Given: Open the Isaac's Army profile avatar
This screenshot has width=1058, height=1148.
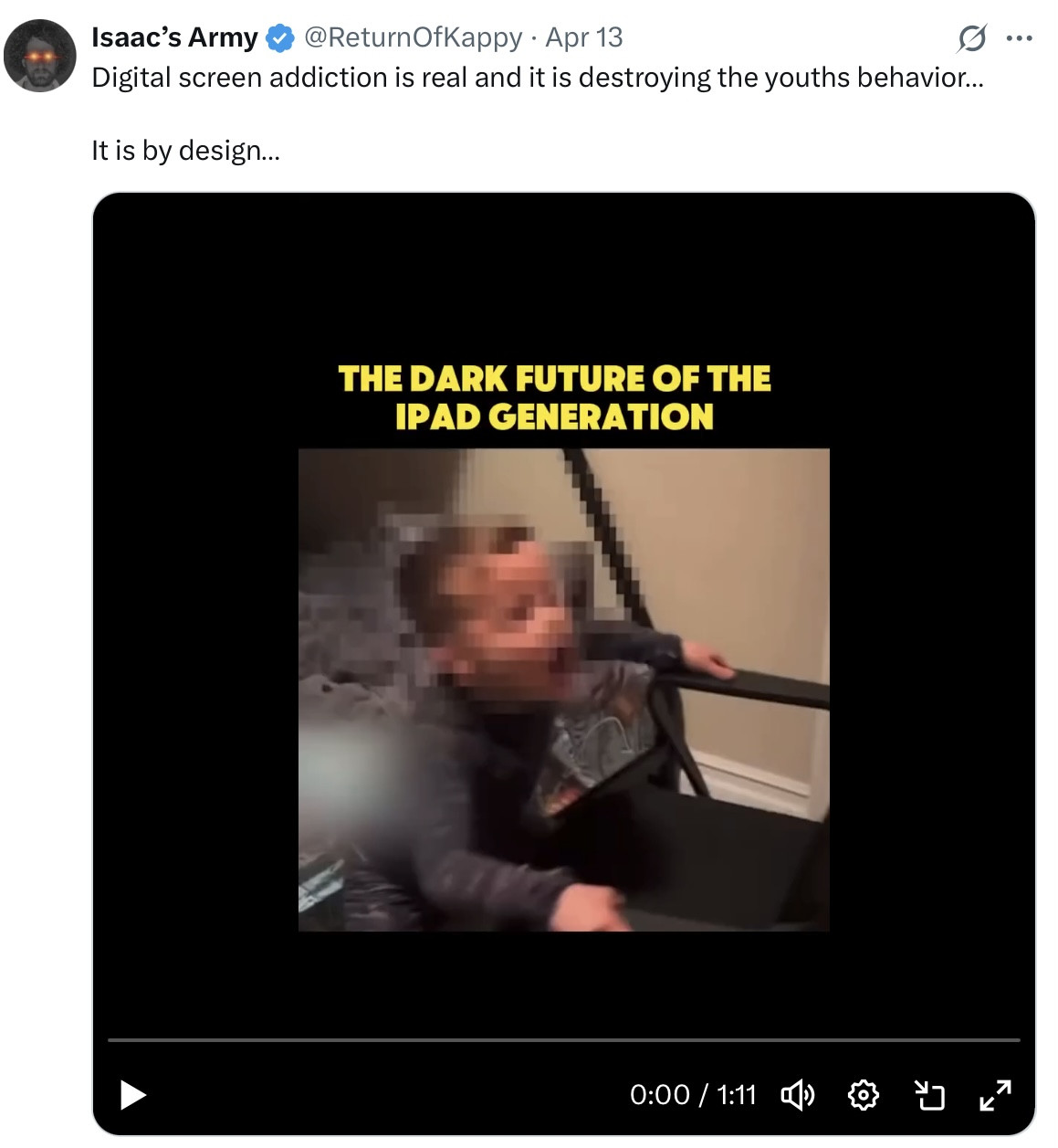Looking at the screenshot, I should [x=40, y=56].
